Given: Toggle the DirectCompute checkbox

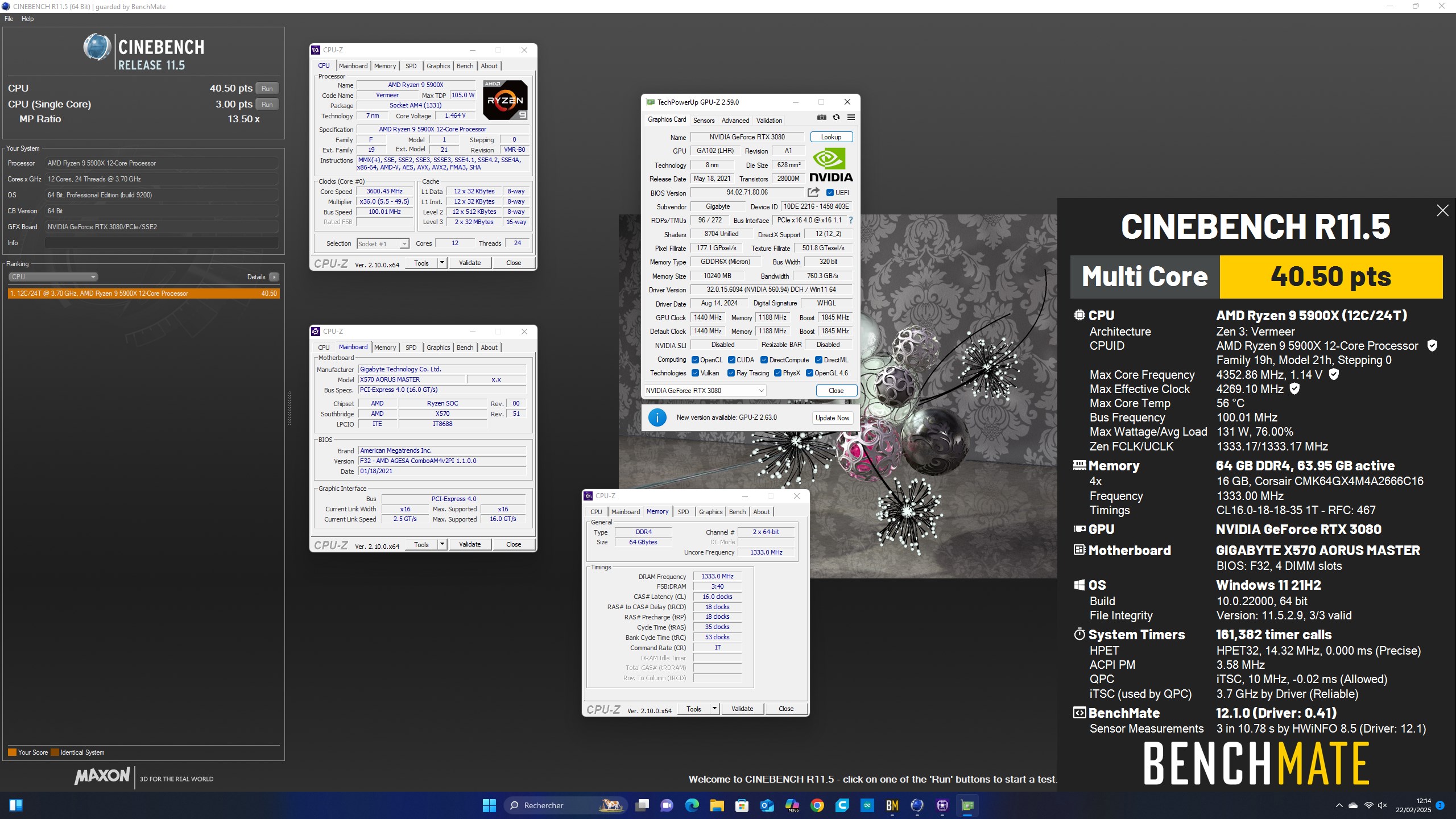Looking at the screenshot, I should (x=764, y=359).
